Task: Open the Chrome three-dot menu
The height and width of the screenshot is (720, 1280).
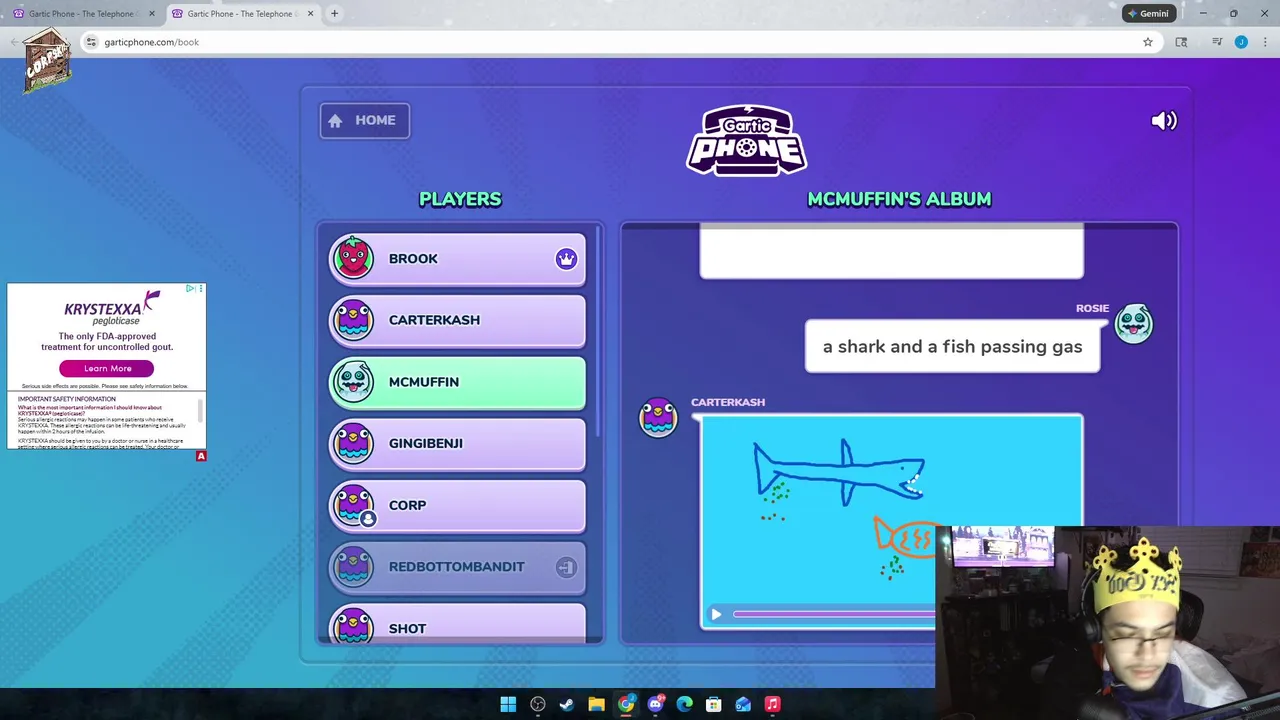Action: point(1265,42)
